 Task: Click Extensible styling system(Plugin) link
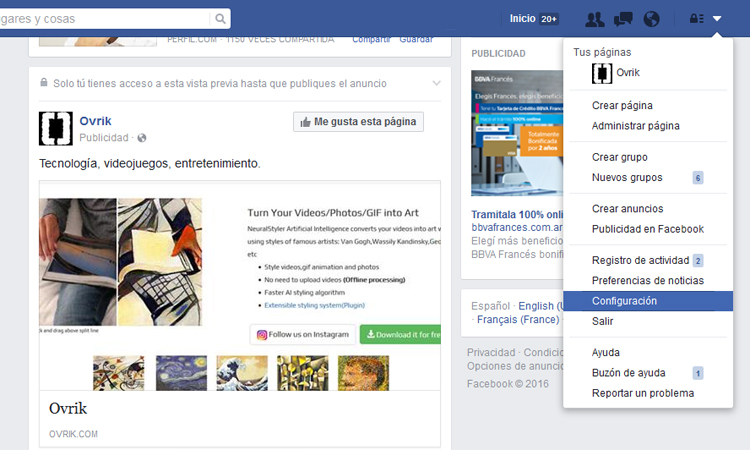click(x=314, y=305)
